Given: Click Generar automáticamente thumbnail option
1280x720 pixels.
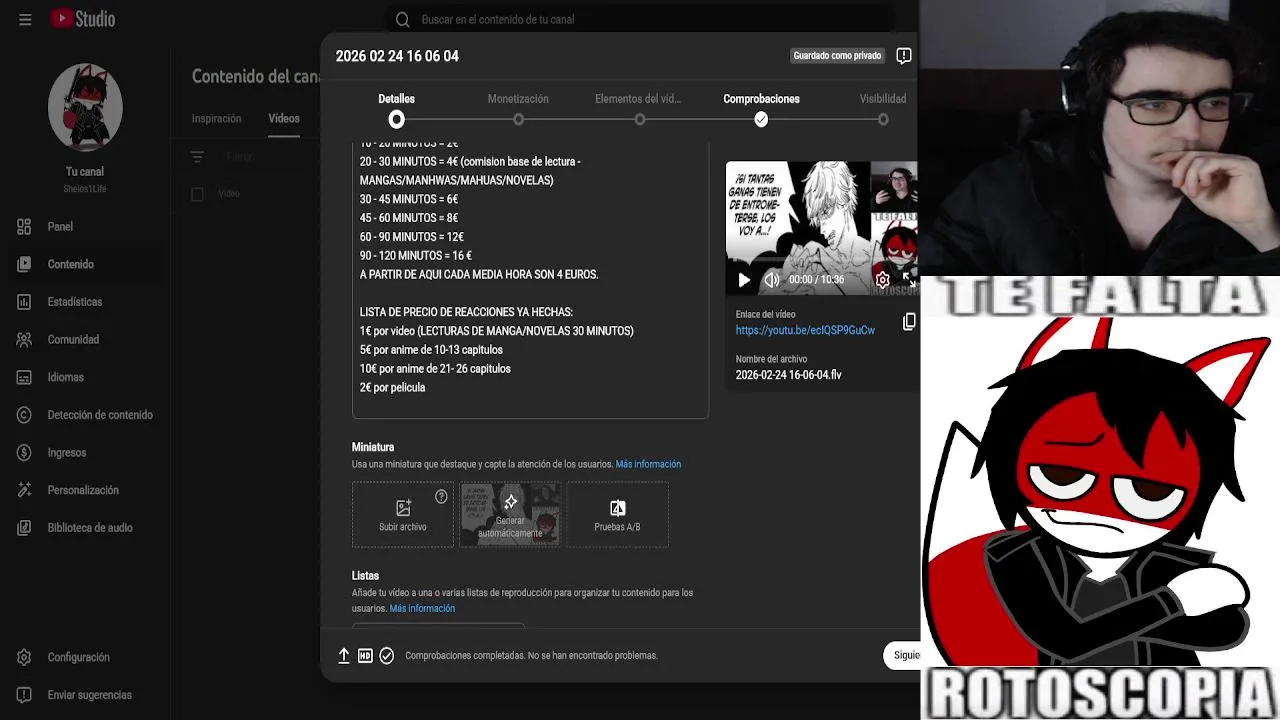Looking at the screenshot, I should click(x=510, y=514).
